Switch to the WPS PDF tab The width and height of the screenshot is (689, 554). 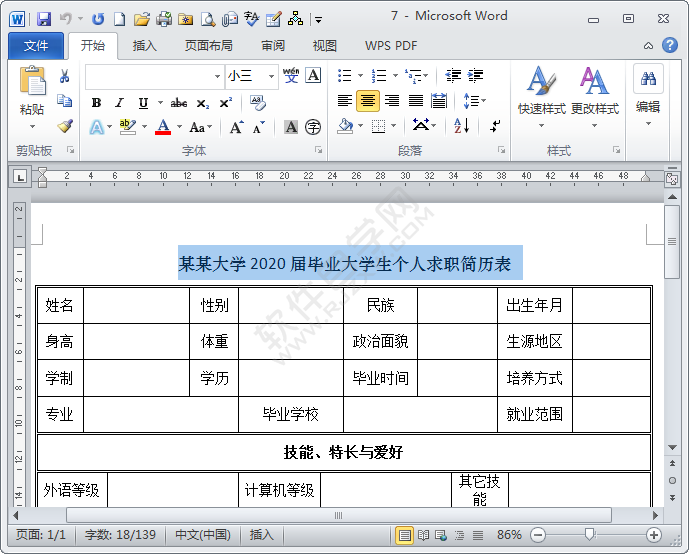pos(391,45)
